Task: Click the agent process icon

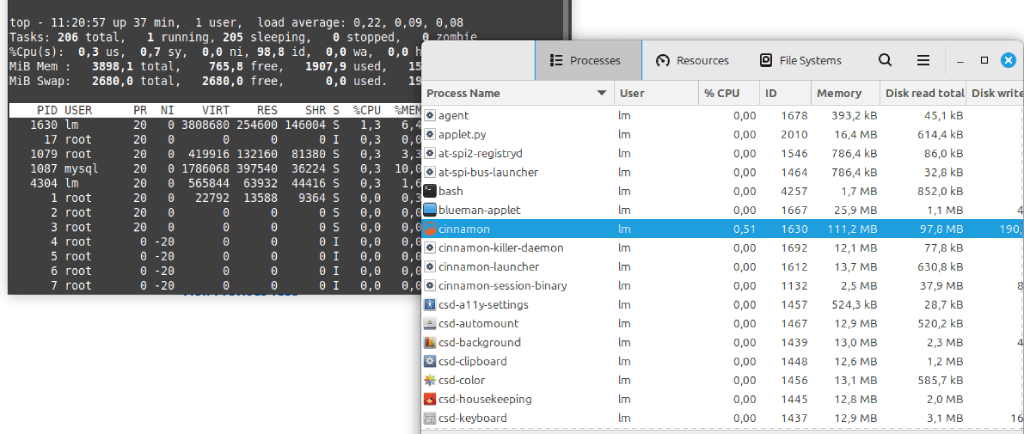Action: click(x=430, y=116)
